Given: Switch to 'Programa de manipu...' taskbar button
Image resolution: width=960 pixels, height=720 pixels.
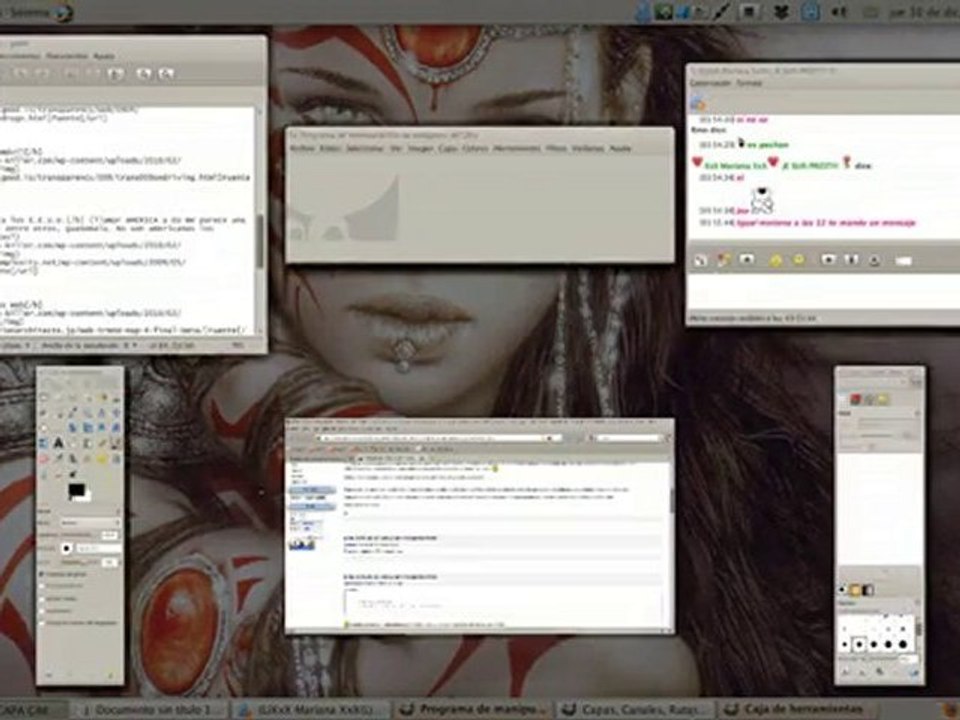Looking at the screenshot, I should tap(471, 710).
